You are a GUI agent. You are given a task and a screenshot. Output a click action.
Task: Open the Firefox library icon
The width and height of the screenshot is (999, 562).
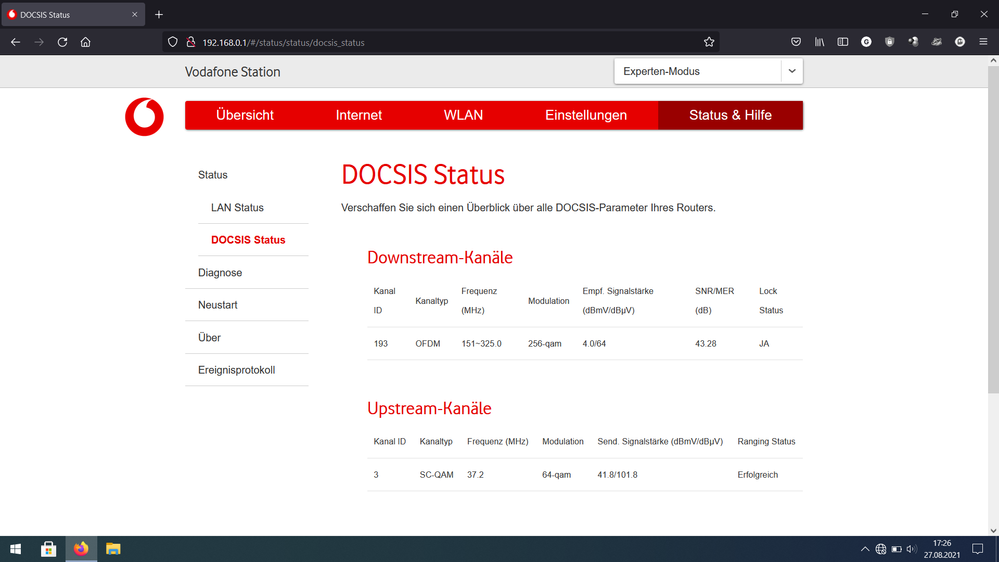pos(819,42)
